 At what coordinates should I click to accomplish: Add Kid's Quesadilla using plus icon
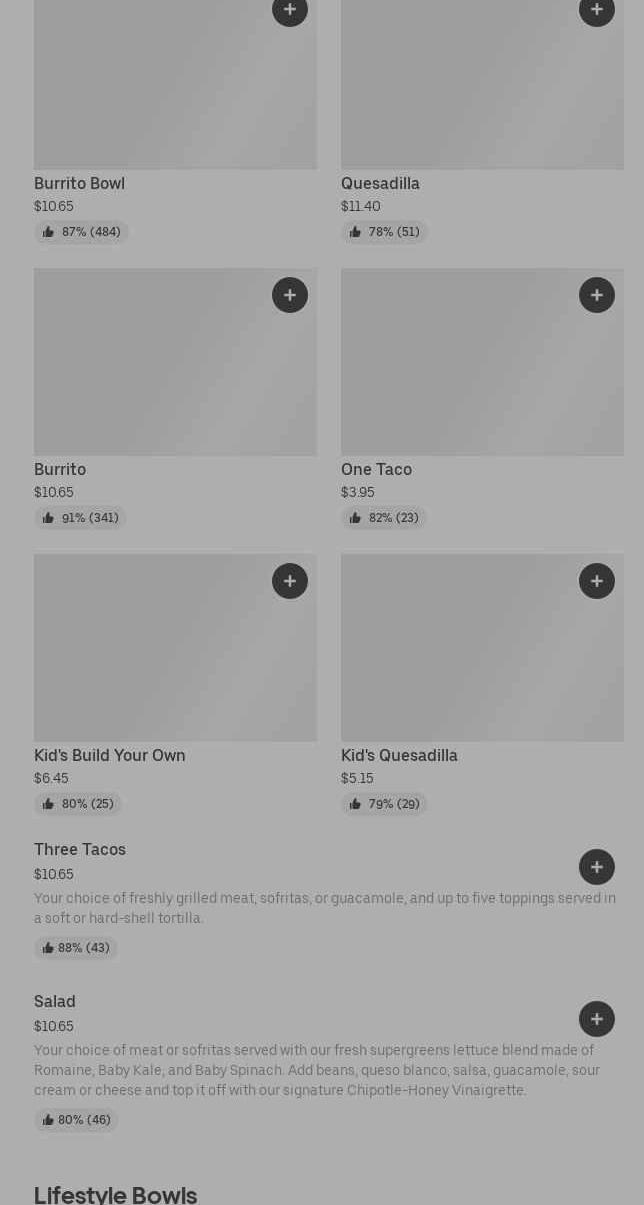(597, 581)
